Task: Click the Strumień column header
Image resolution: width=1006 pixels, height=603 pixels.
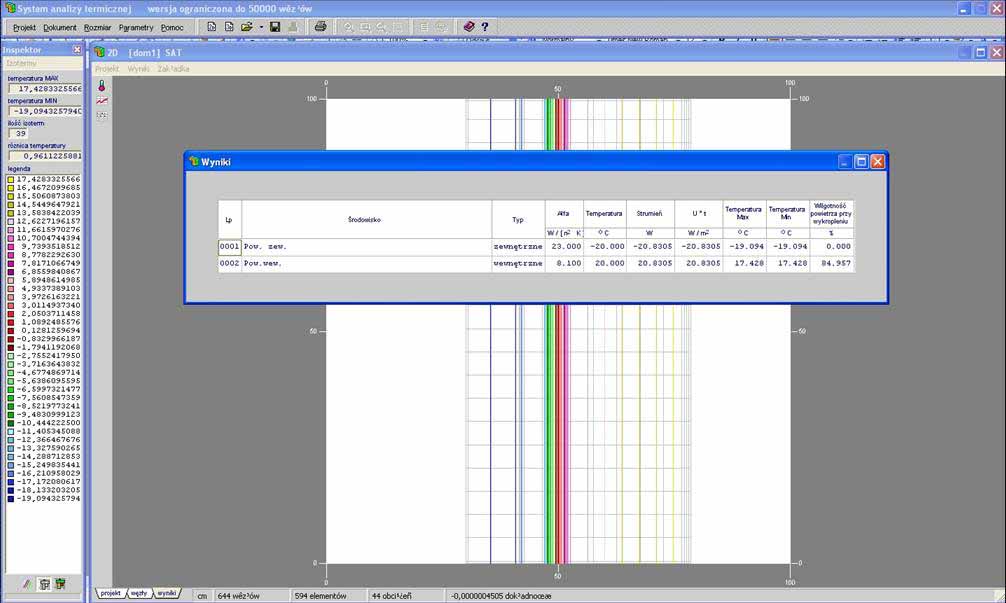Action: pyautogui.click(x=649, y=214)
